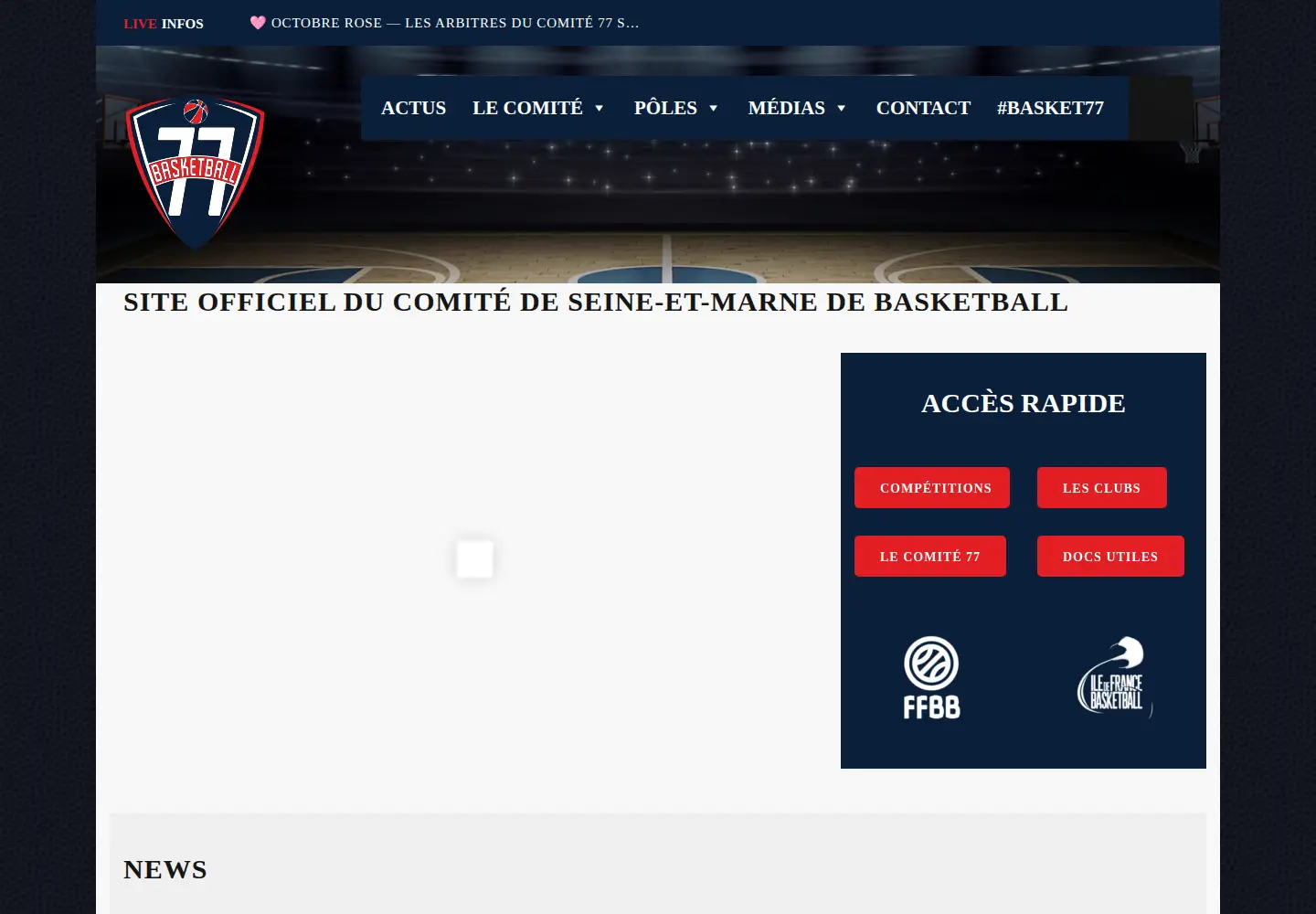Click the Site Officiel du Comité title

click(x=596, y=302)
